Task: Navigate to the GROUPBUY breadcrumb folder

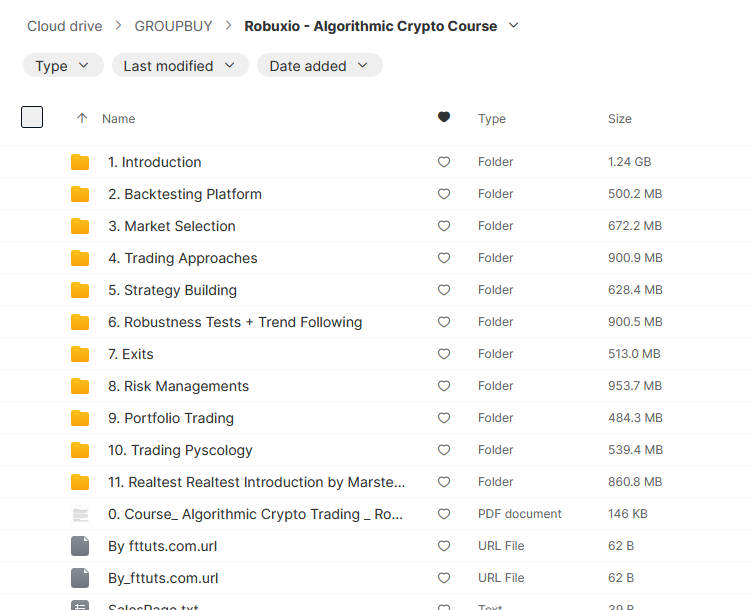Action: (x=172, y=26)
